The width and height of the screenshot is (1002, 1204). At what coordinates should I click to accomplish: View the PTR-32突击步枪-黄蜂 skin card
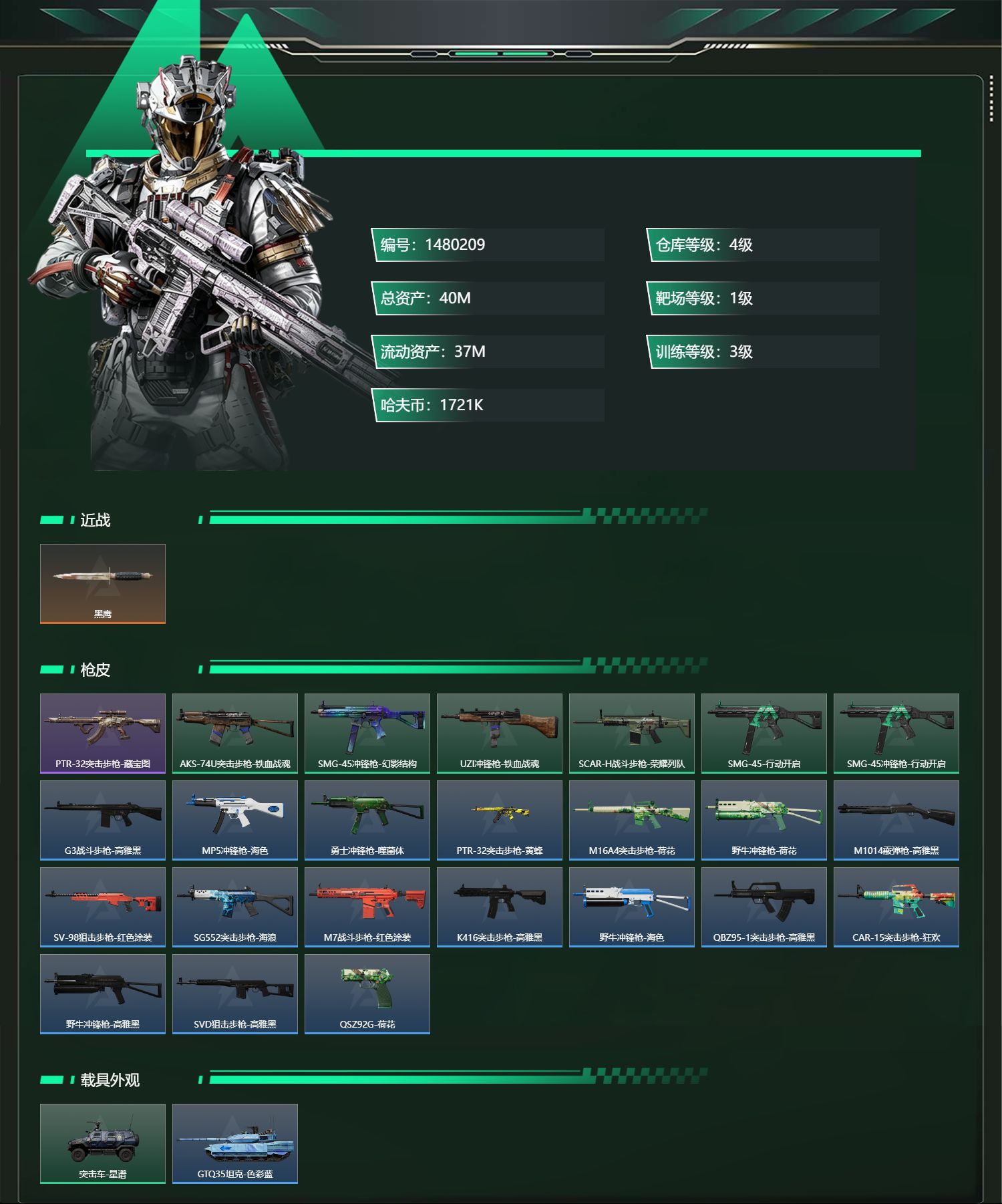[x=500, y=820]
